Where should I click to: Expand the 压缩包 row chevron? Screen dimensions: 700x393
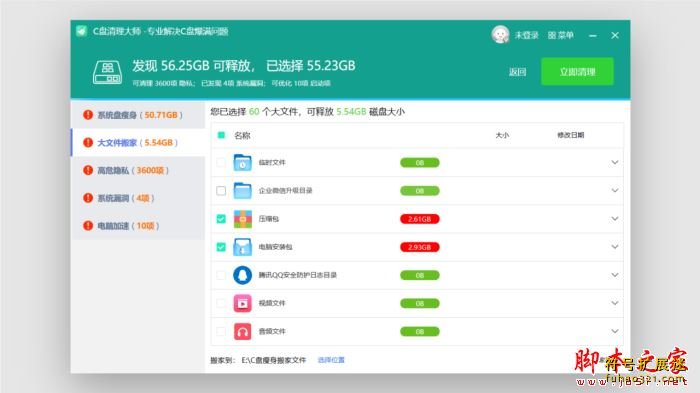click(x=615, y=218)
